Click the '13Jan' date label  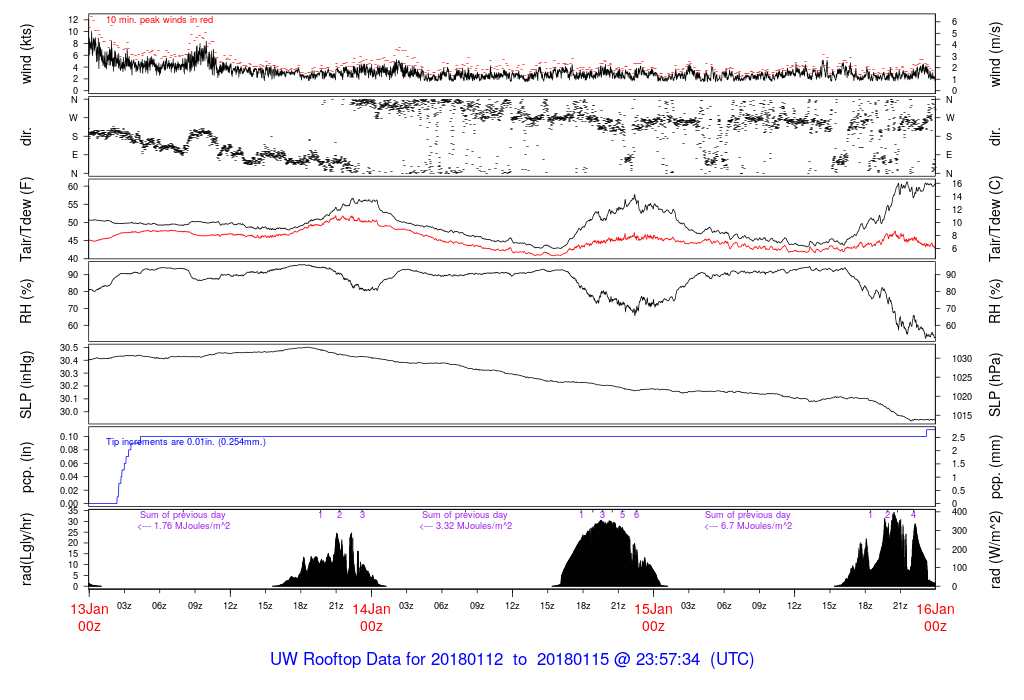(89, 609)
